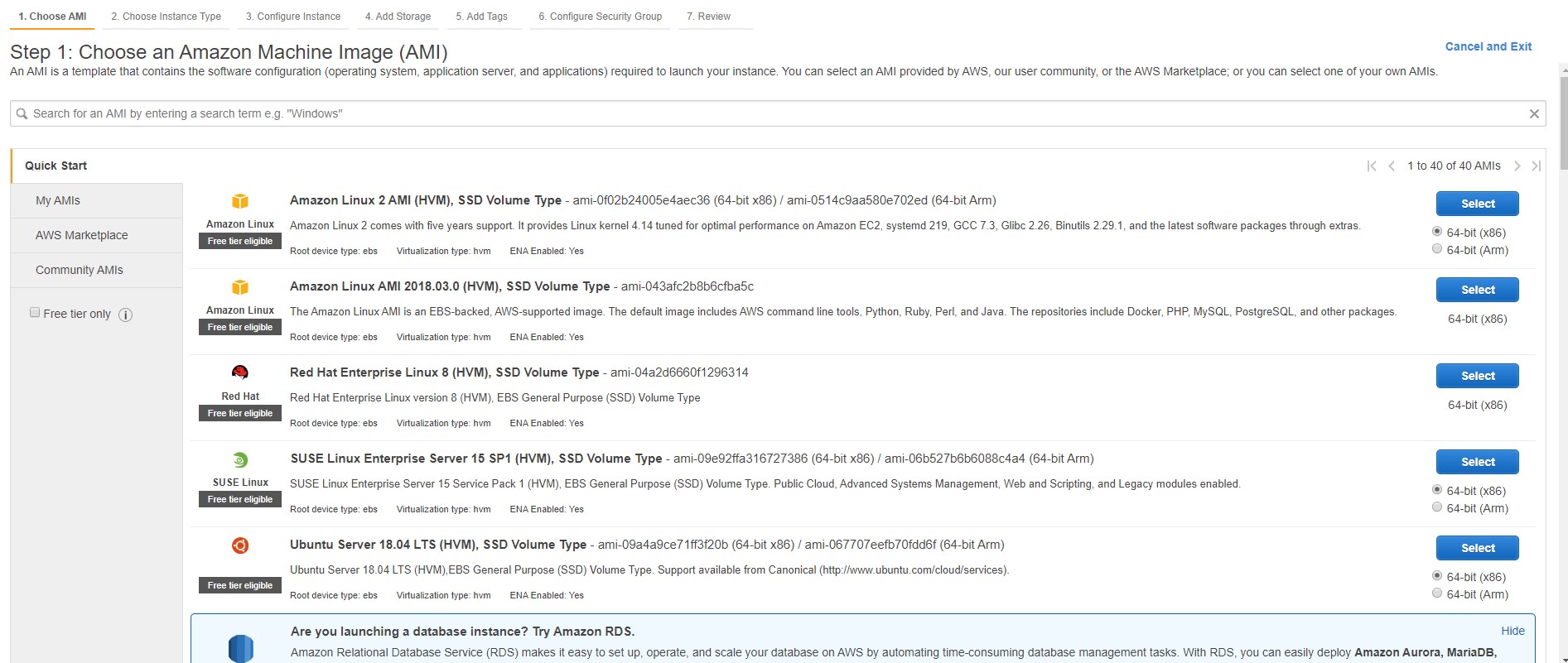This screenshot has width=1568, height=663.
Task: Choose 64-bit (Arm) for SUSE Linux Enterprise Server
Action: pyautogui.click(x=1437, y=507)
